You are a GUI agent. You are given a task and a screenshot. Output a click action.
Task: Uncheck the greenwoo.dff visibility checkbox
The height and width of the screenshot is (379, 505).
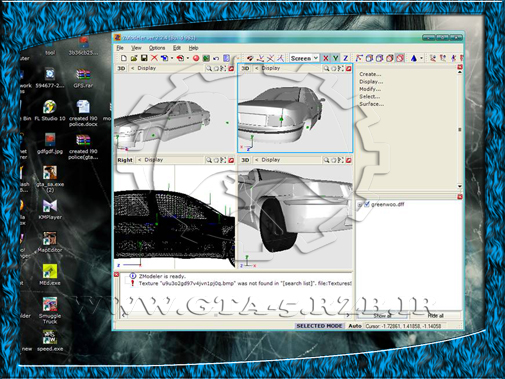pos(367,204)
